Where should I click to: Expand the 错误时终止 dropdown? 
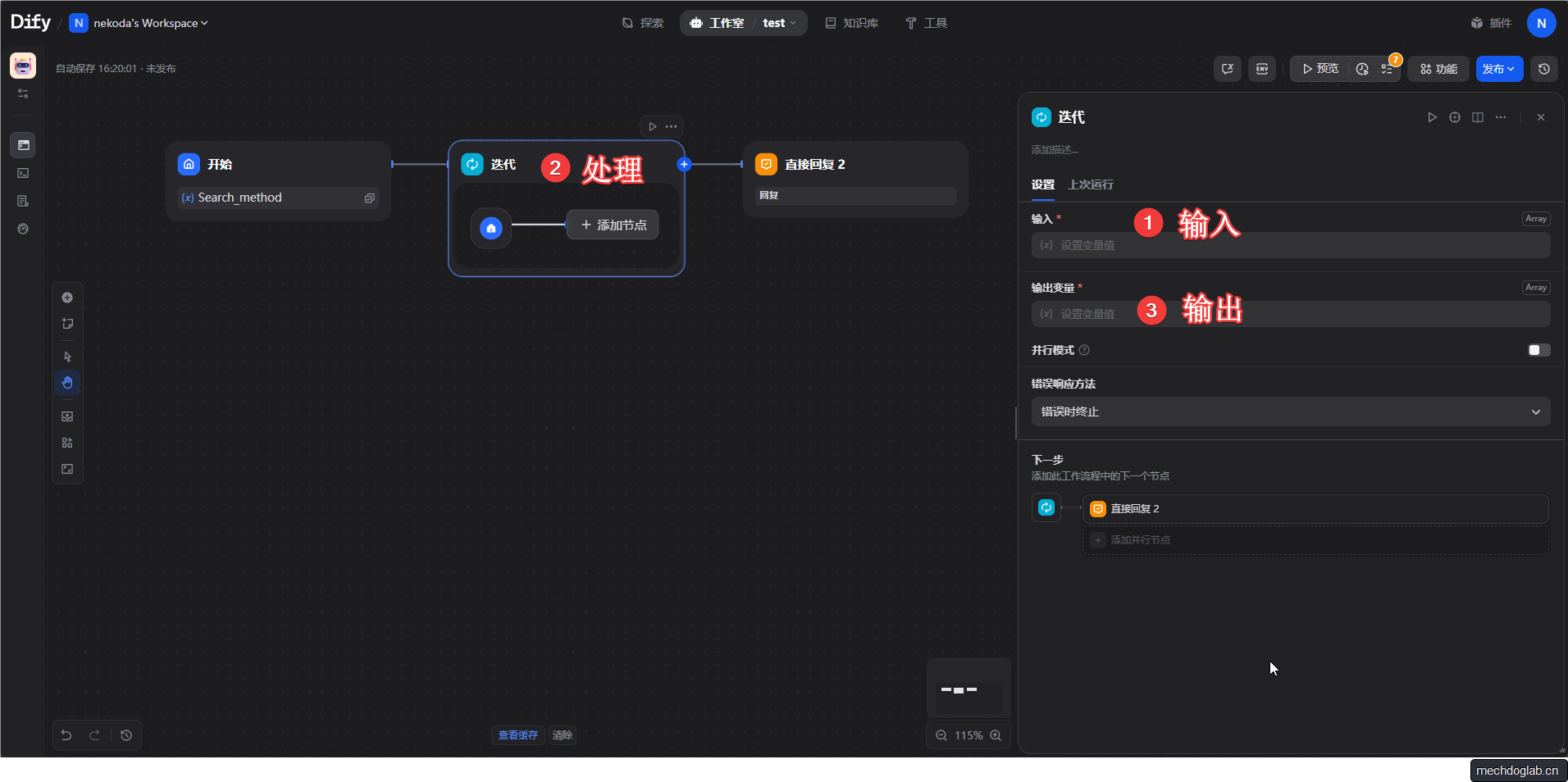pos(1290,411)
